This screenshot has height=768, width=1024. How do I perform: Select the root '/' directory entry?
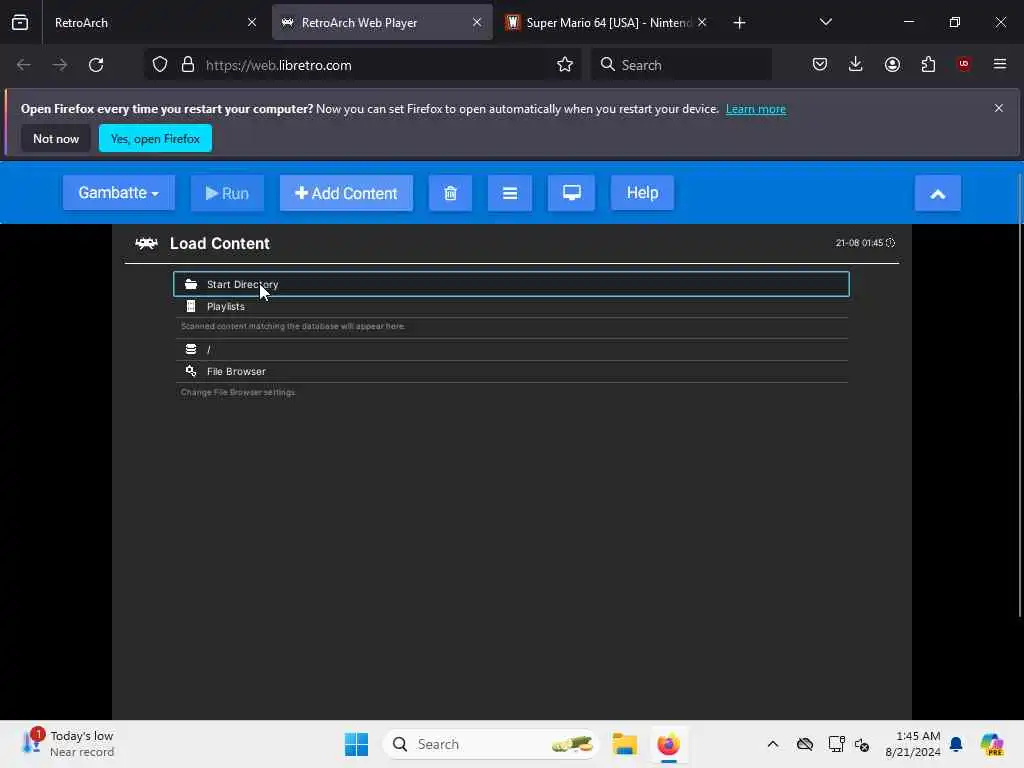(x=511, y=349)
